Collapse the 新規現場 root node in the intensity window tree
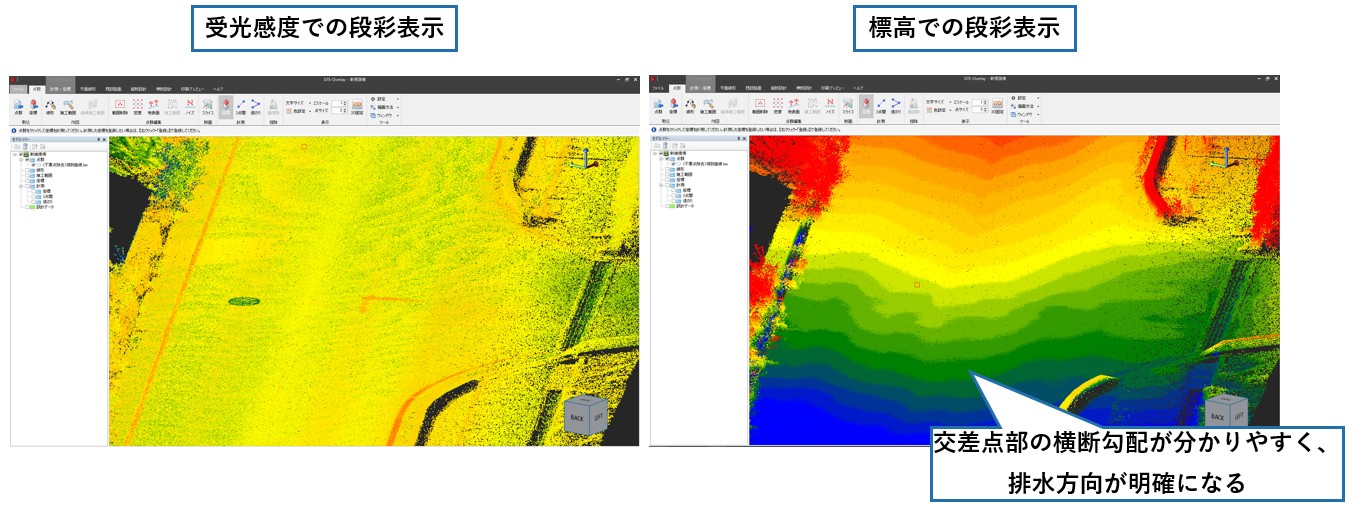Viewport: 1347px width, 505px height. pyautogui.click(x=15, y=154)
